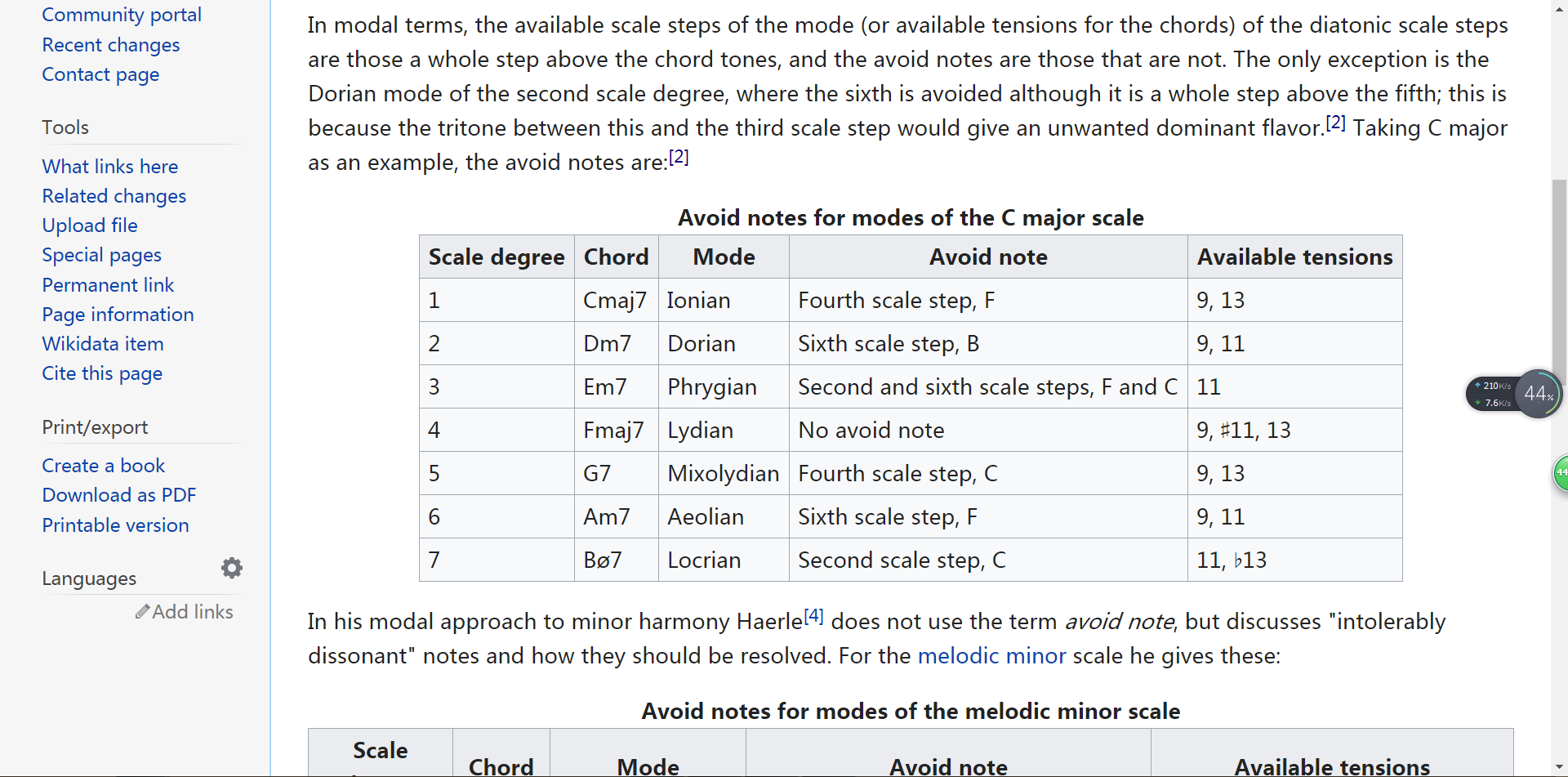This screenshot has height=777, width=1568.
Task: Open Printable version
Action: 115,525
